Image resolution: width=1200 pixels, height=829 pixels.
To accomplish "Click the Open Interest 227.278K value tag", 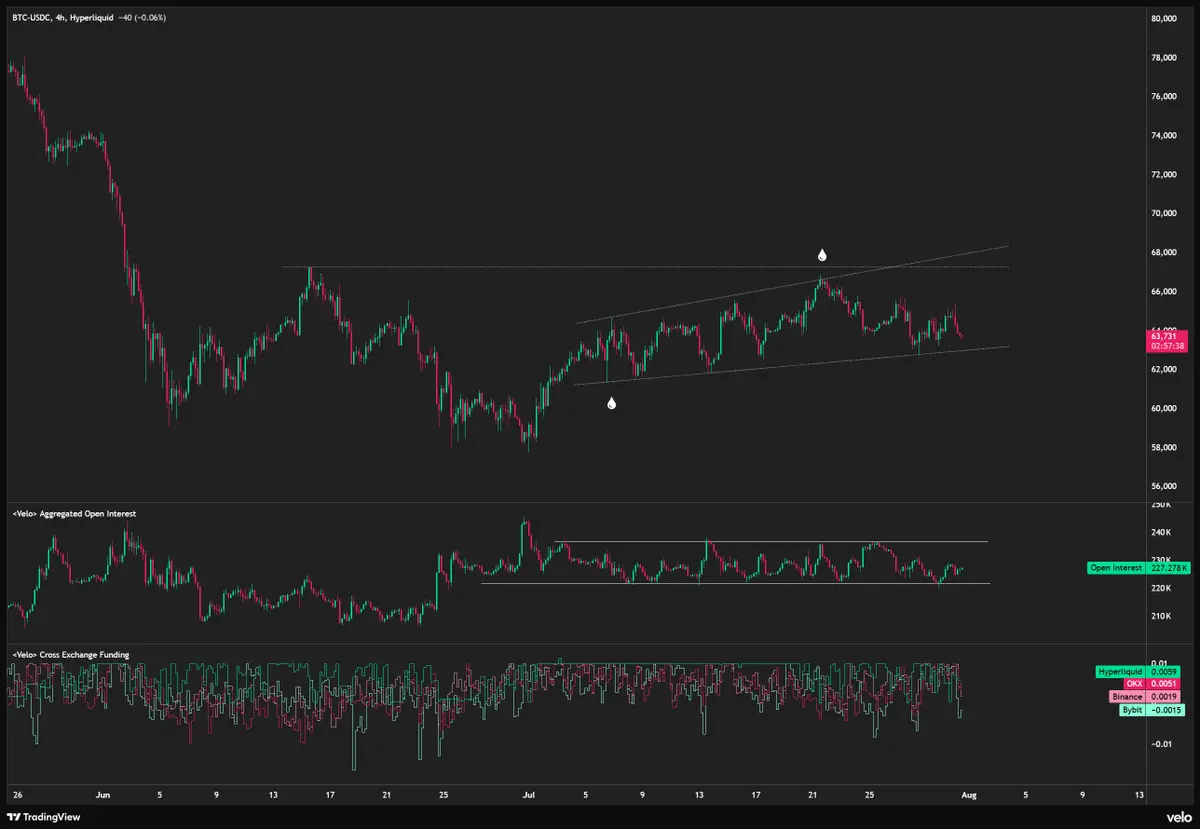I will click(x=1139, y=568).
